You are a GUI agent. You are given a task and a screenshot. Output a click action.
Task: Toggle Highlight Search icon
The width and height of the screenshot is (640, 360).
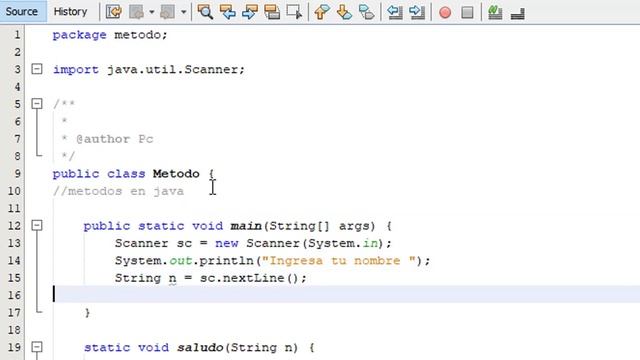(272, 12)
